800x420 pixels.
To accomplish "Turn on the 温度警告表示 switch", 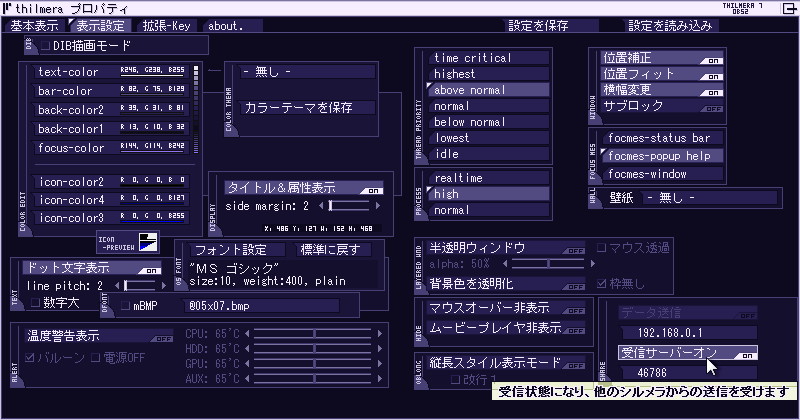I will click(x=99, y=336).
